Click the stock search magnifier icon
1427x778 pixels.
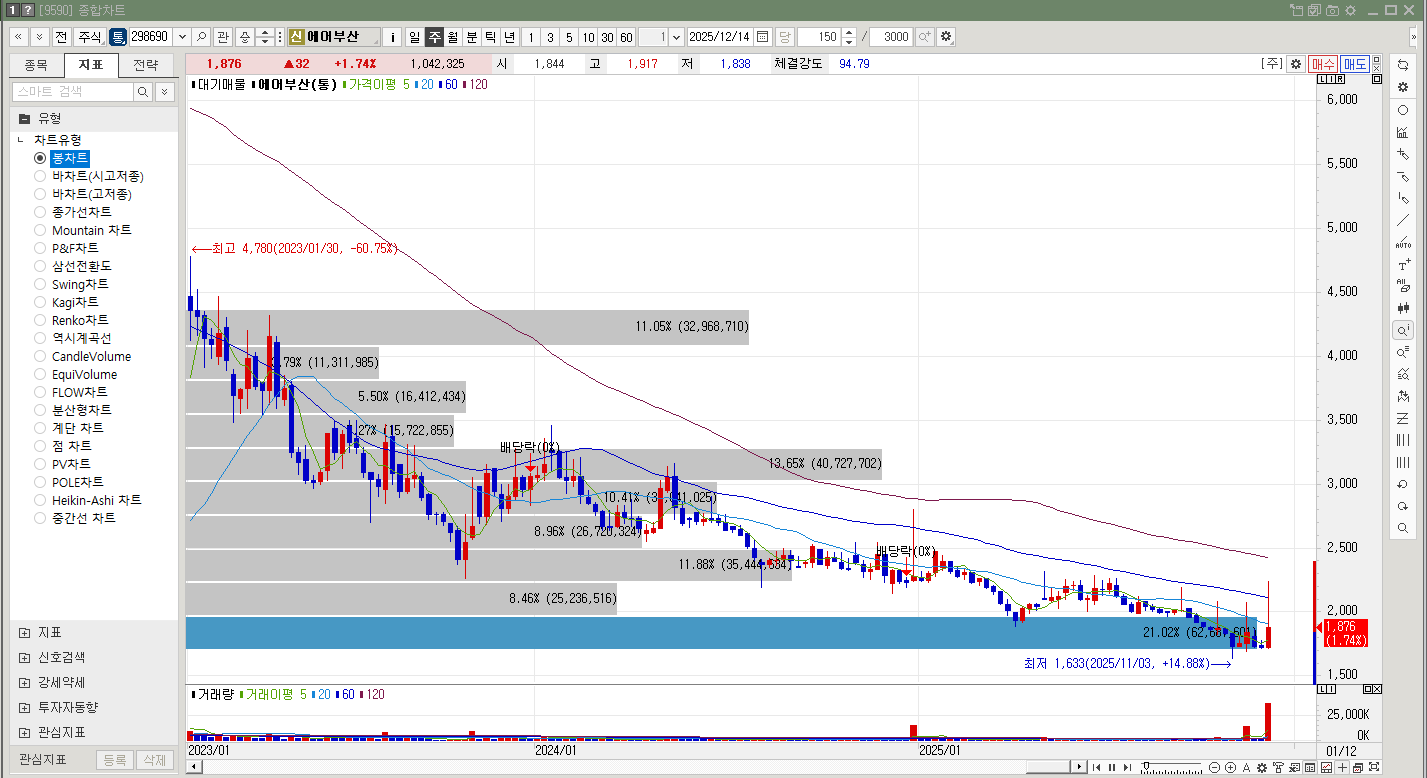[x=202, y=37]
